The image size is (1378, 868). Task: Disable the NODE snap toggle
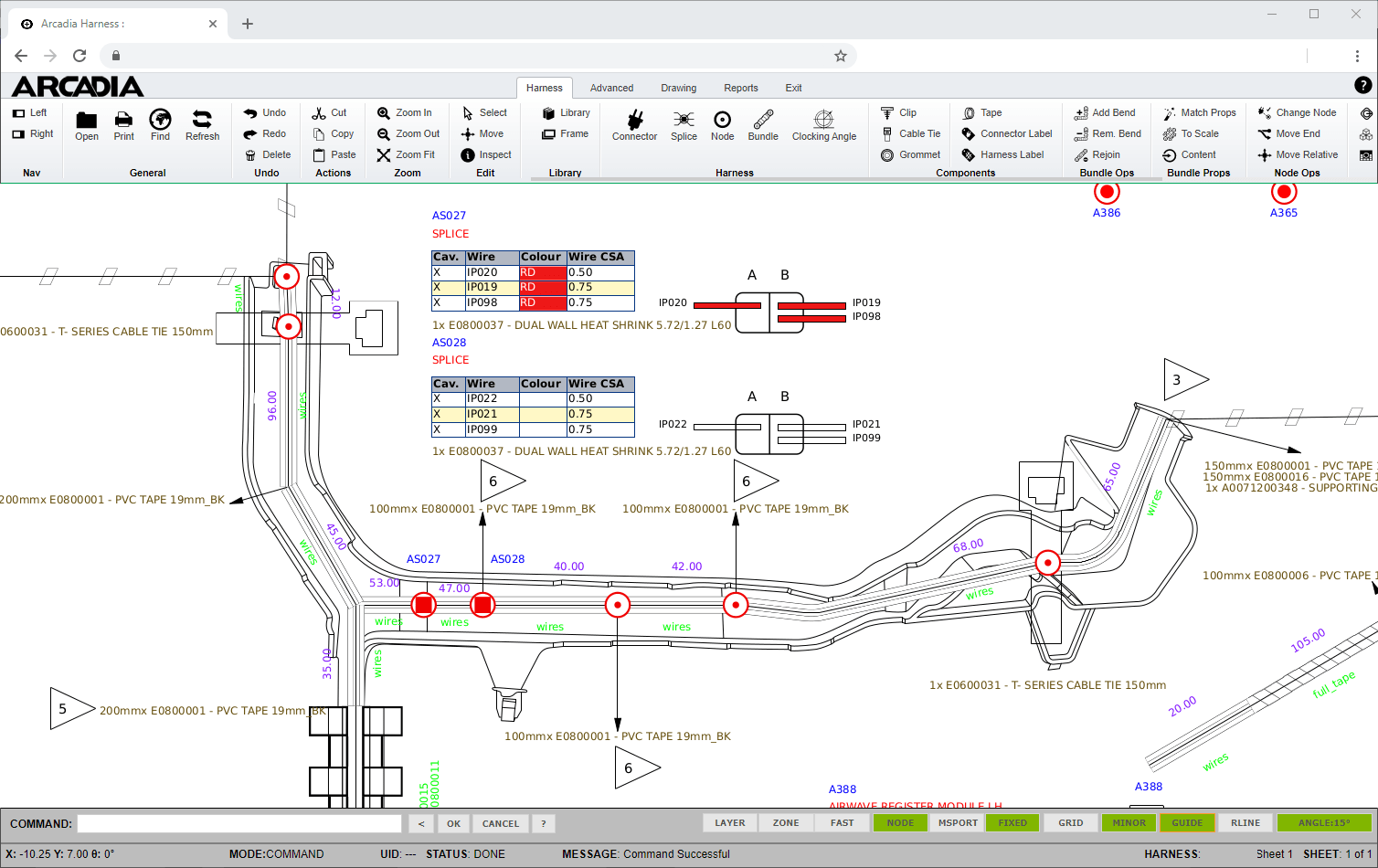click(900, 823)
